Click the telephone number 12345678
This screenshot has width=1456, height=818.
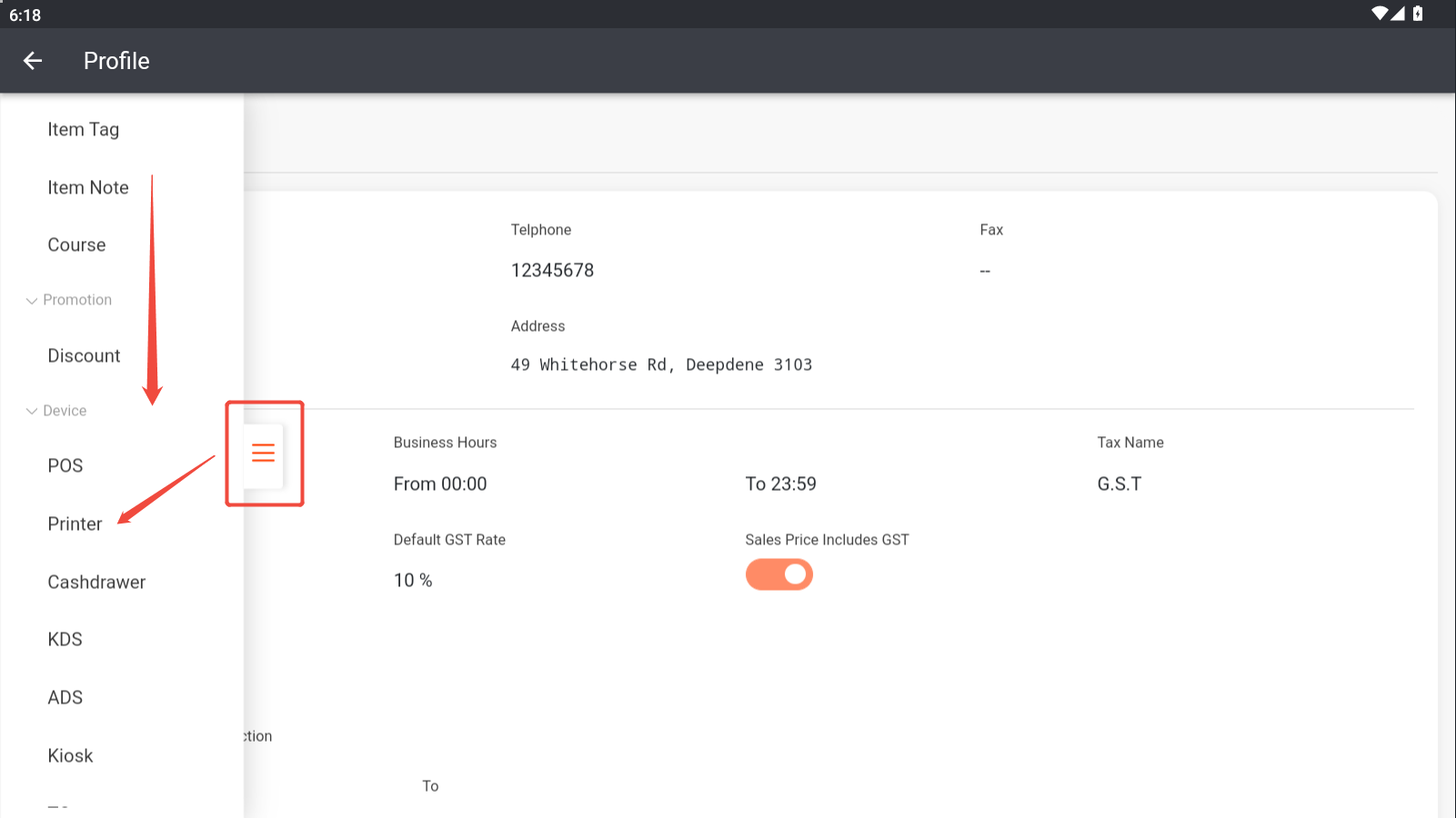pyautogui.click(x=552, y=271)
